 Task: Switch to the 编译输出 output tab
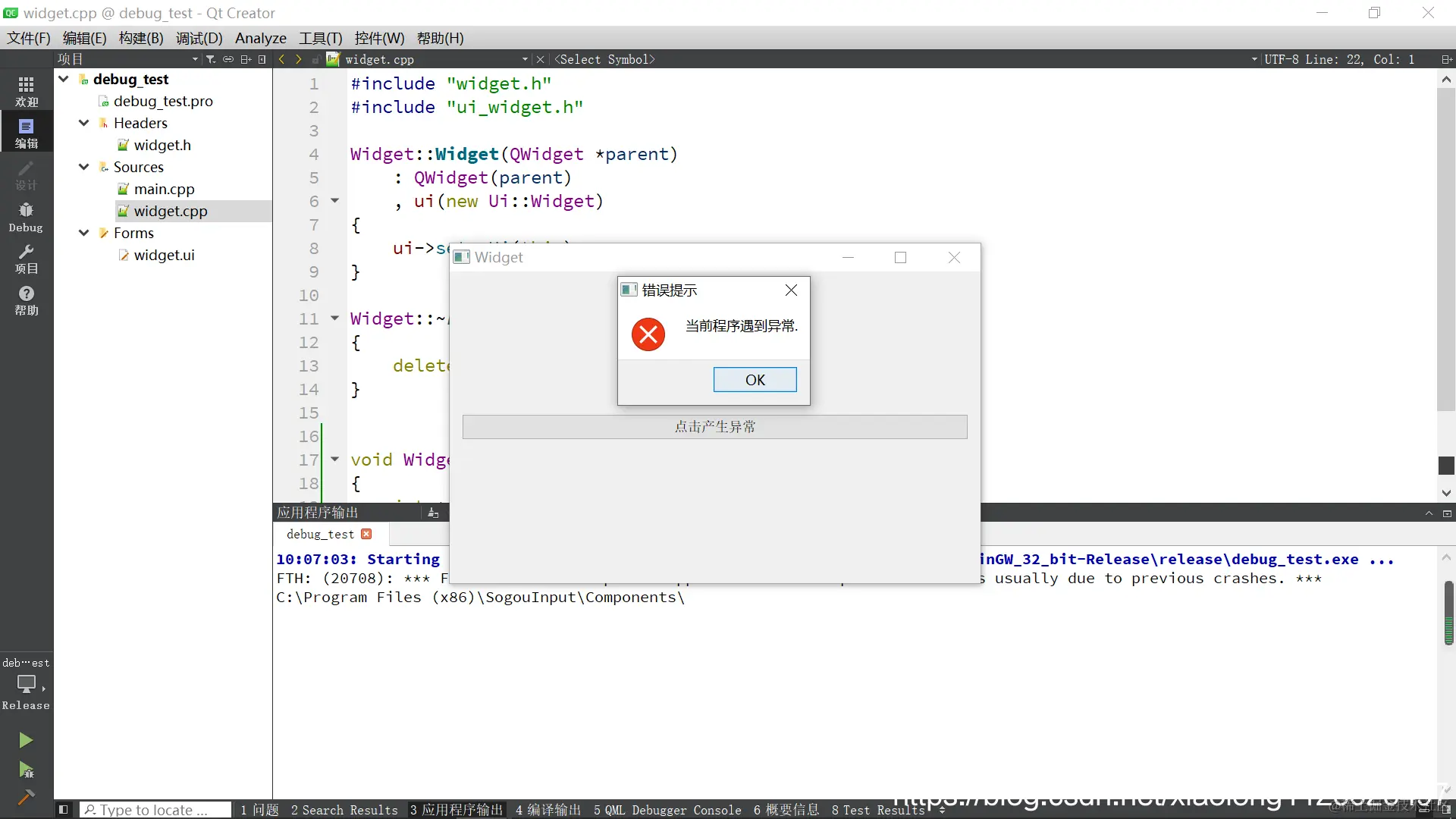[548, 810]
